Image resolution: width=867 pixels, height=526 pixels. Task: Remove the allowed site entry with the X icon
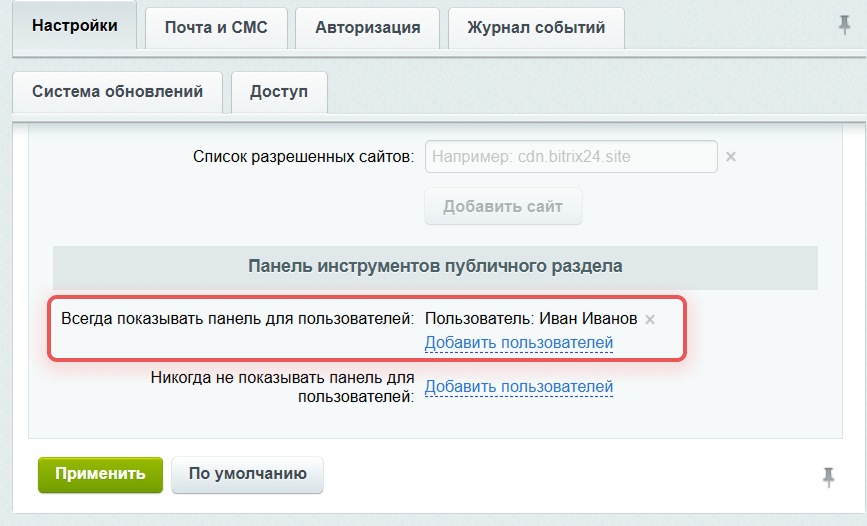tap(730, 157)
